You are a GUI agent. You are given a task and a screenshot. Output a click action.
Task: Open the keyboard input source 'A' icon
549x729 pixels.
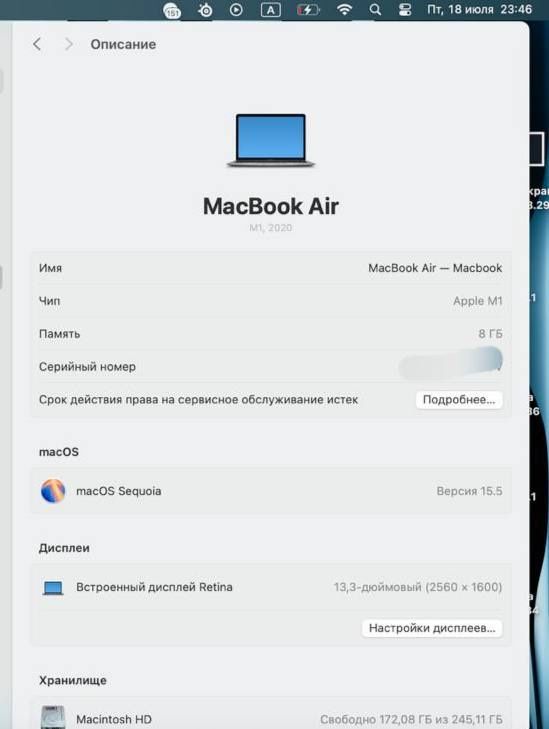(271, 10)
